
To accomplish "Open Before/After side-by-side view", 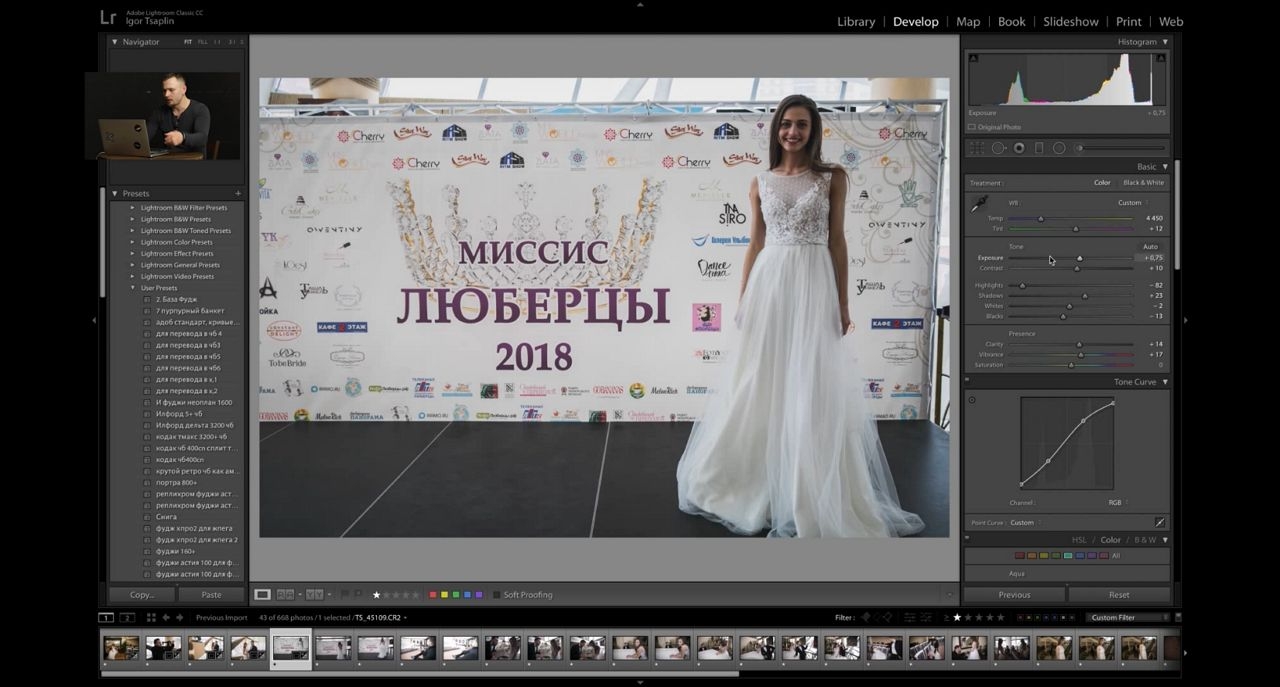I will click(x=286, y=594).
